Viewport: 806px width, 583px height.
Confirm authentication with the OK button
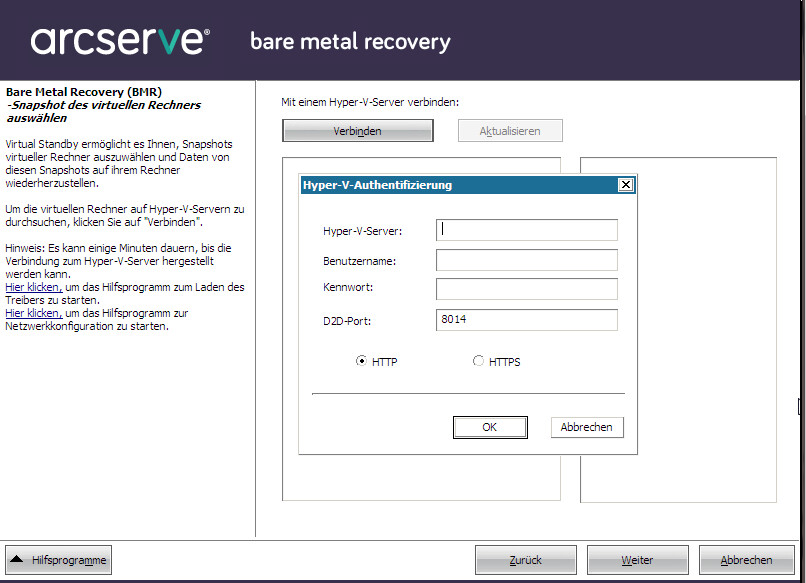point(490,426)
